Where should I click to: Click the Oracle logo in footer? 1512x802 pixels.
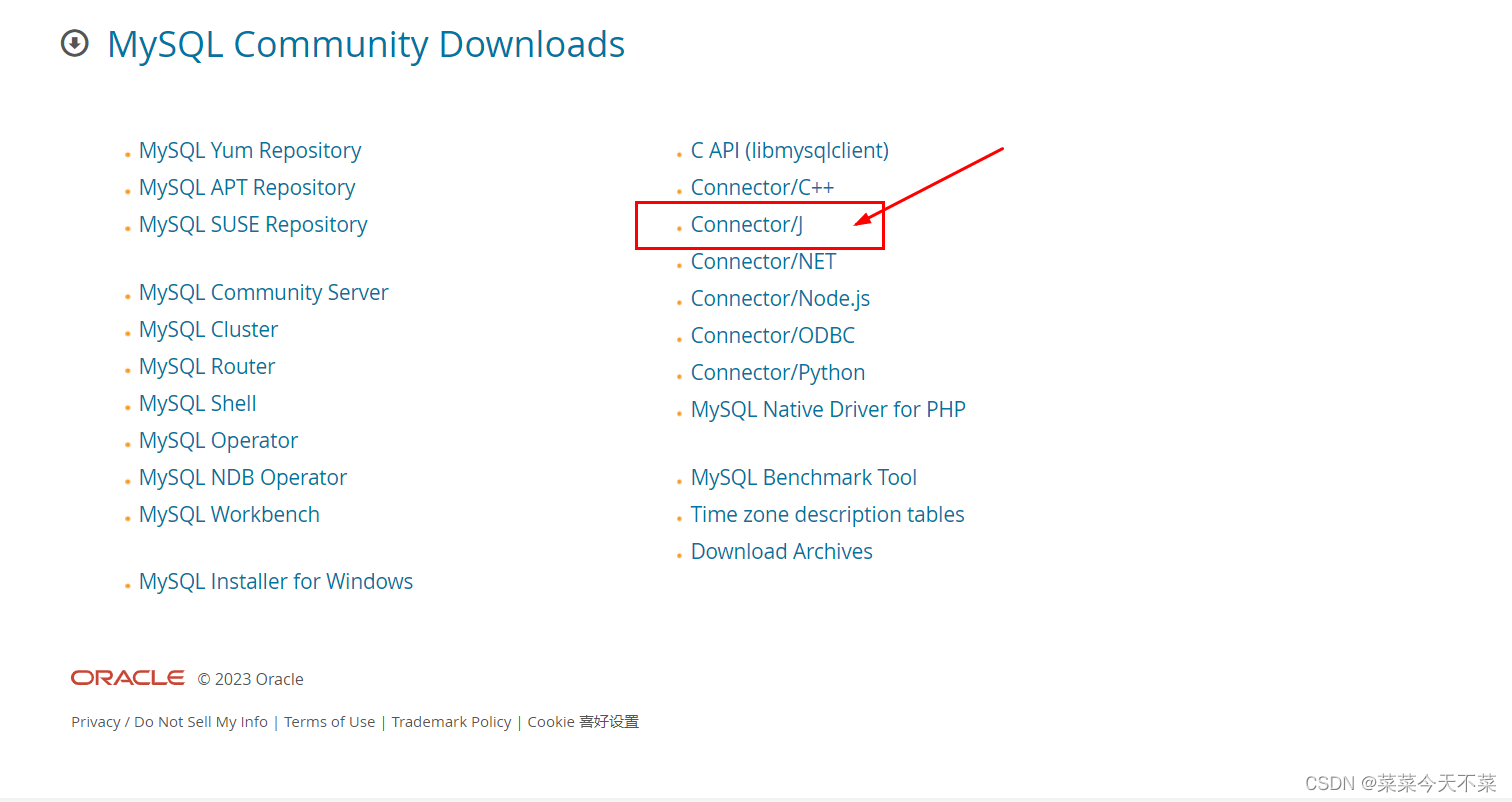pos(128,678)
